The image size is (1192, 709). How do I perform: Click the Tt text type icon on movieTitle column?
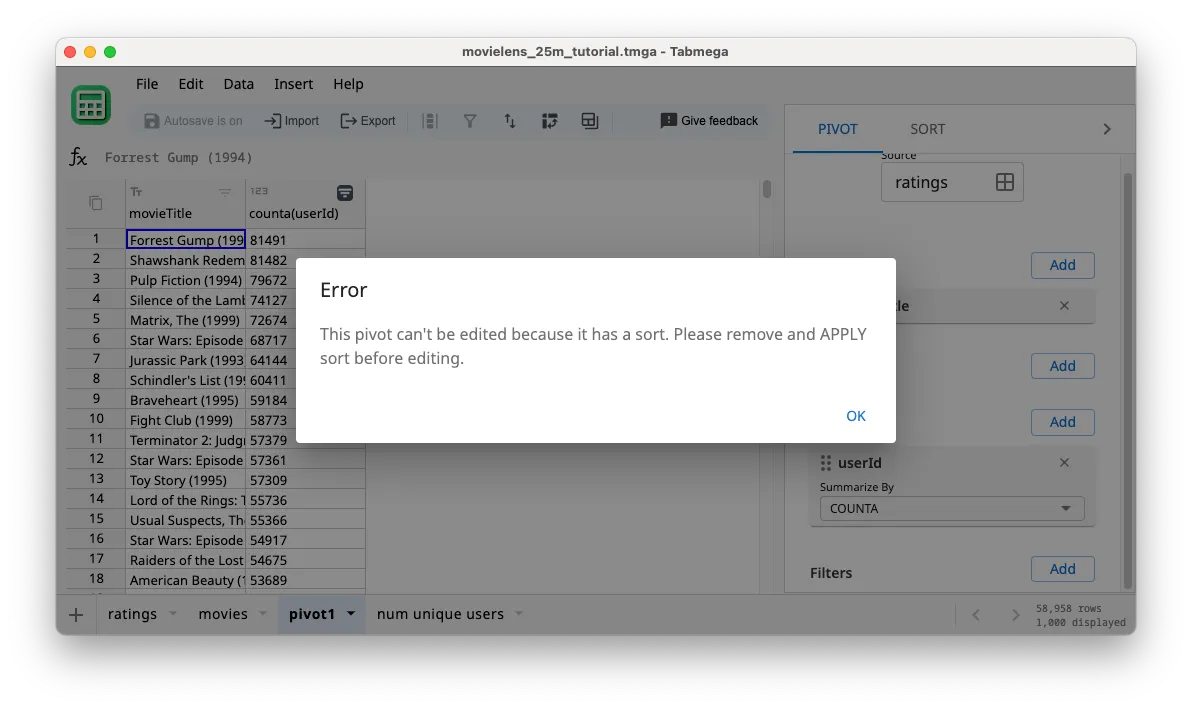tap(134, 191)
